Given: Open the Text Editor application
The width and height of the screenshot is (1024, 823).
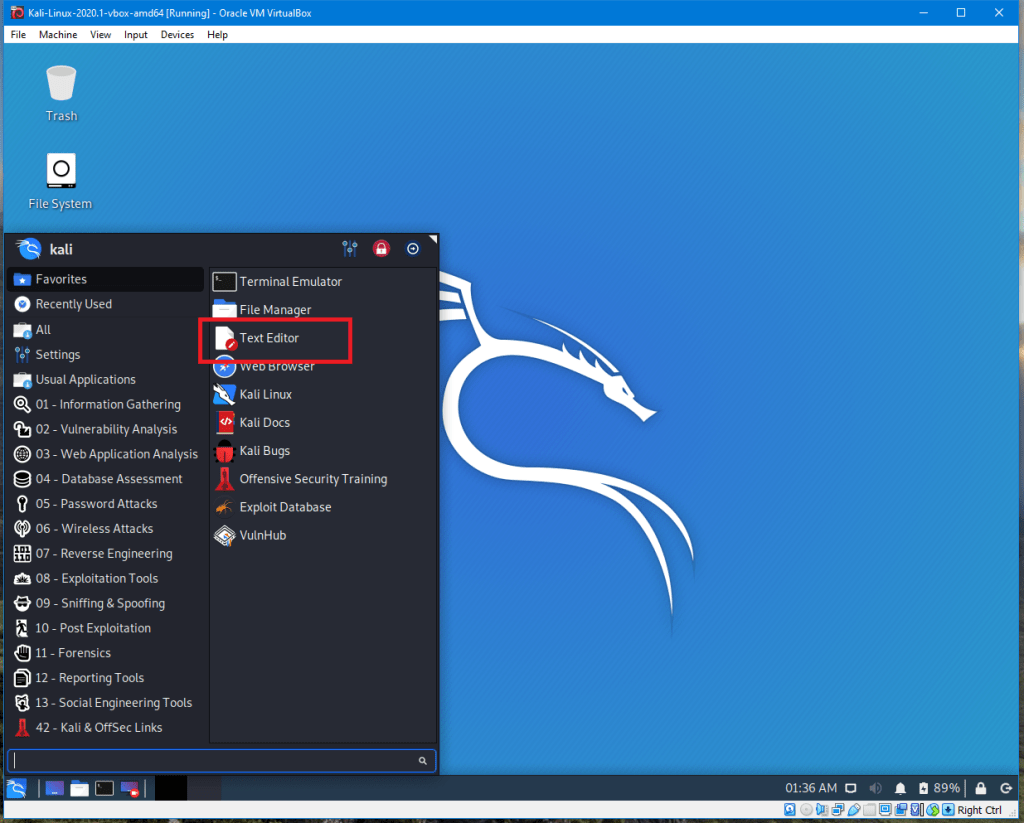Looking at the screenshot, I should click(x=269, y=339).
